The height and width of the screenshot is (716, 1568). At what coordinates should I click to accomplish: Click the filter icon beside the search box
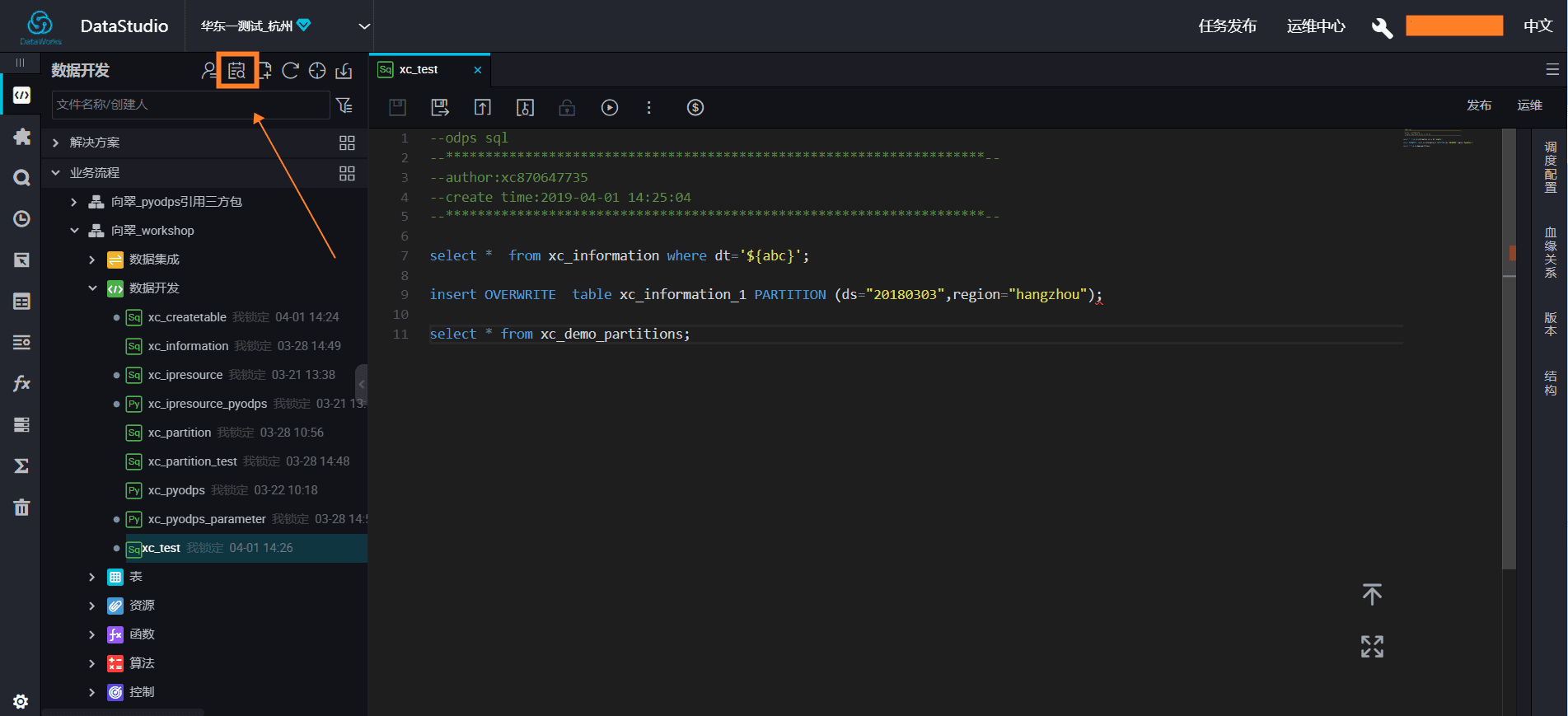pyautogui.click(x=344, y=105)
